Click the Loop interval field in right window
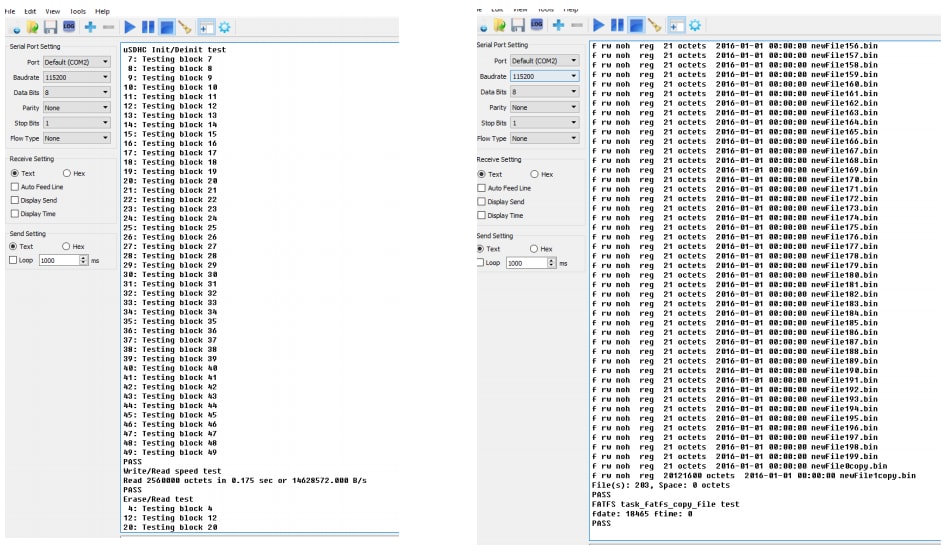The height and width of the screenshot is (551, 945). pyautogui.click(x=524, y=263)
